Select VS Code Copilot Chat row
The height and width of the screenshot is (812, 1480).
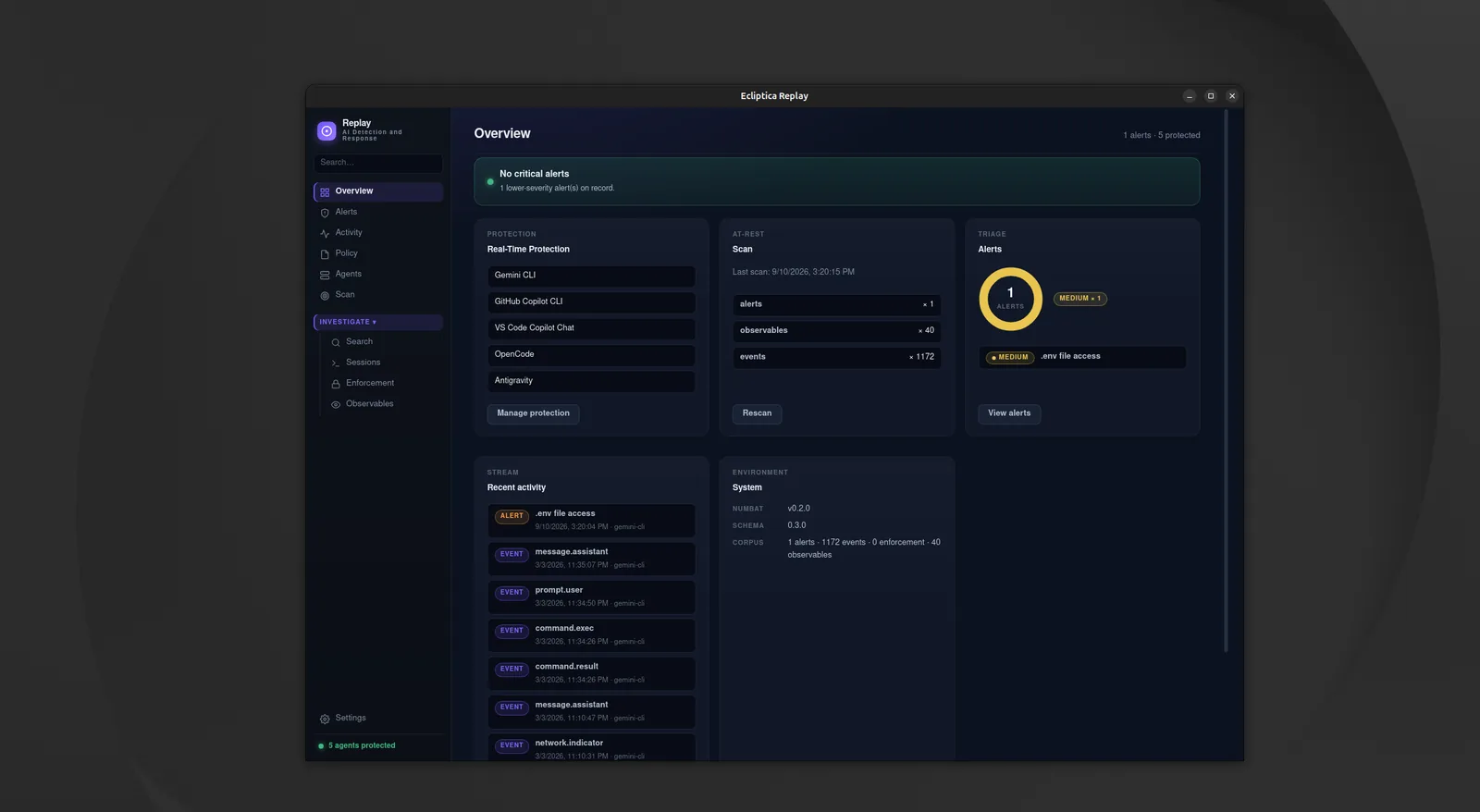coord(591,328)
